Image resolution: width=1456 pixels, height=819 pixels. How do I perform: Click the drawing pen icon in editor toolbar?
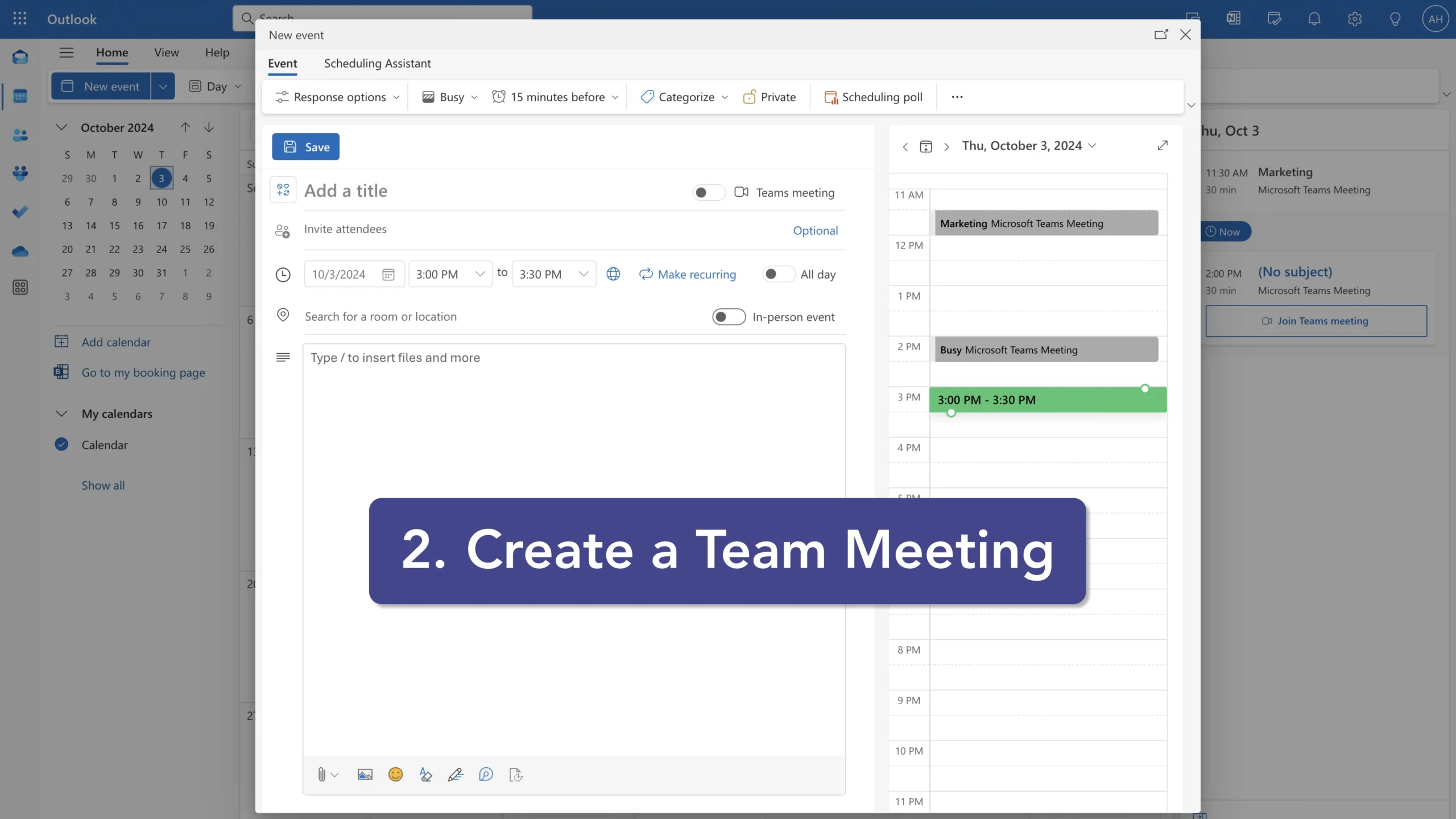(x=456, y=775)
